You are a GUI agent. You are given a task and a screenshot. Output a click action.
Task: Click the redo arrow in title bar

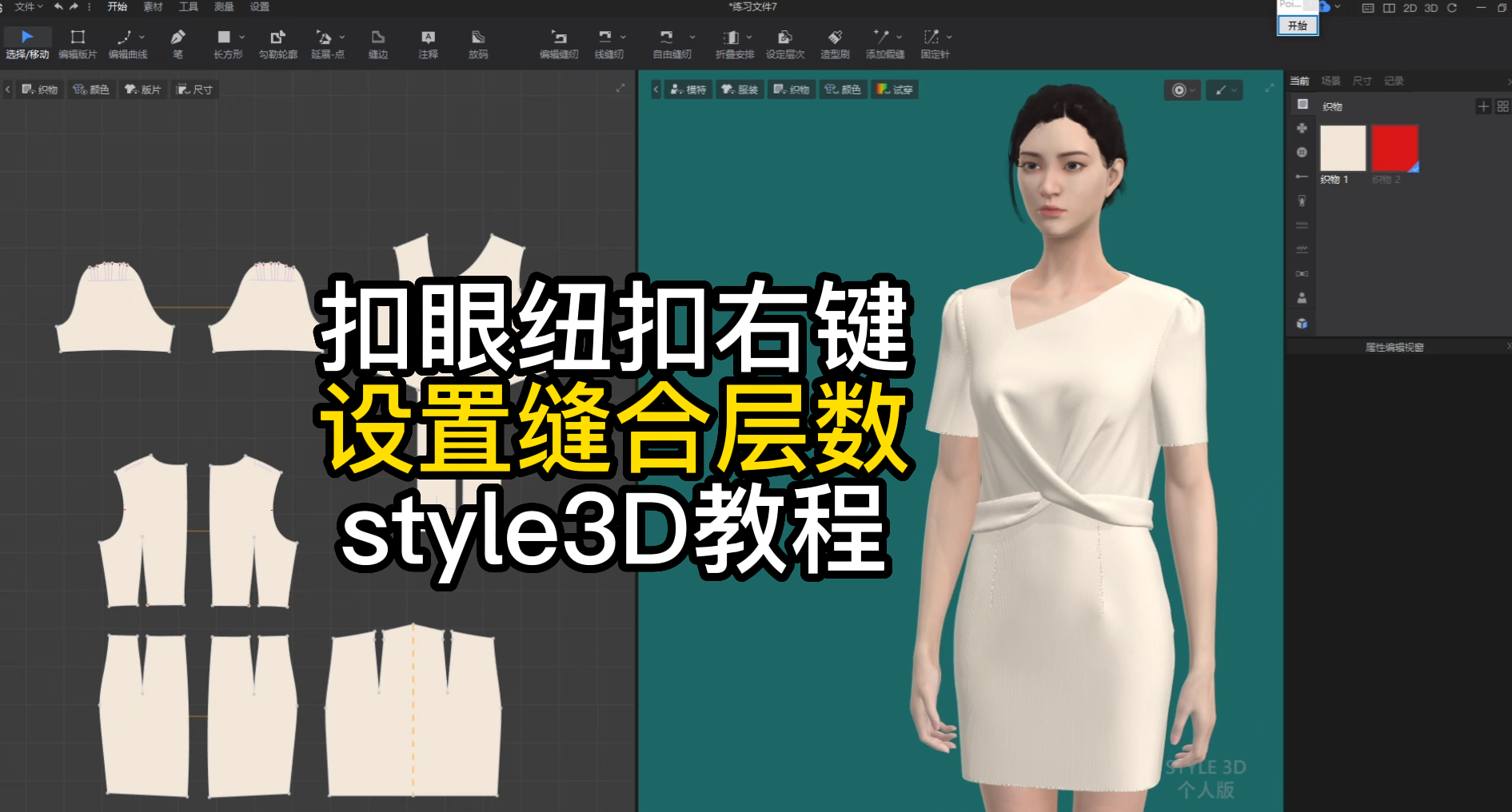[x=74, y=6]
